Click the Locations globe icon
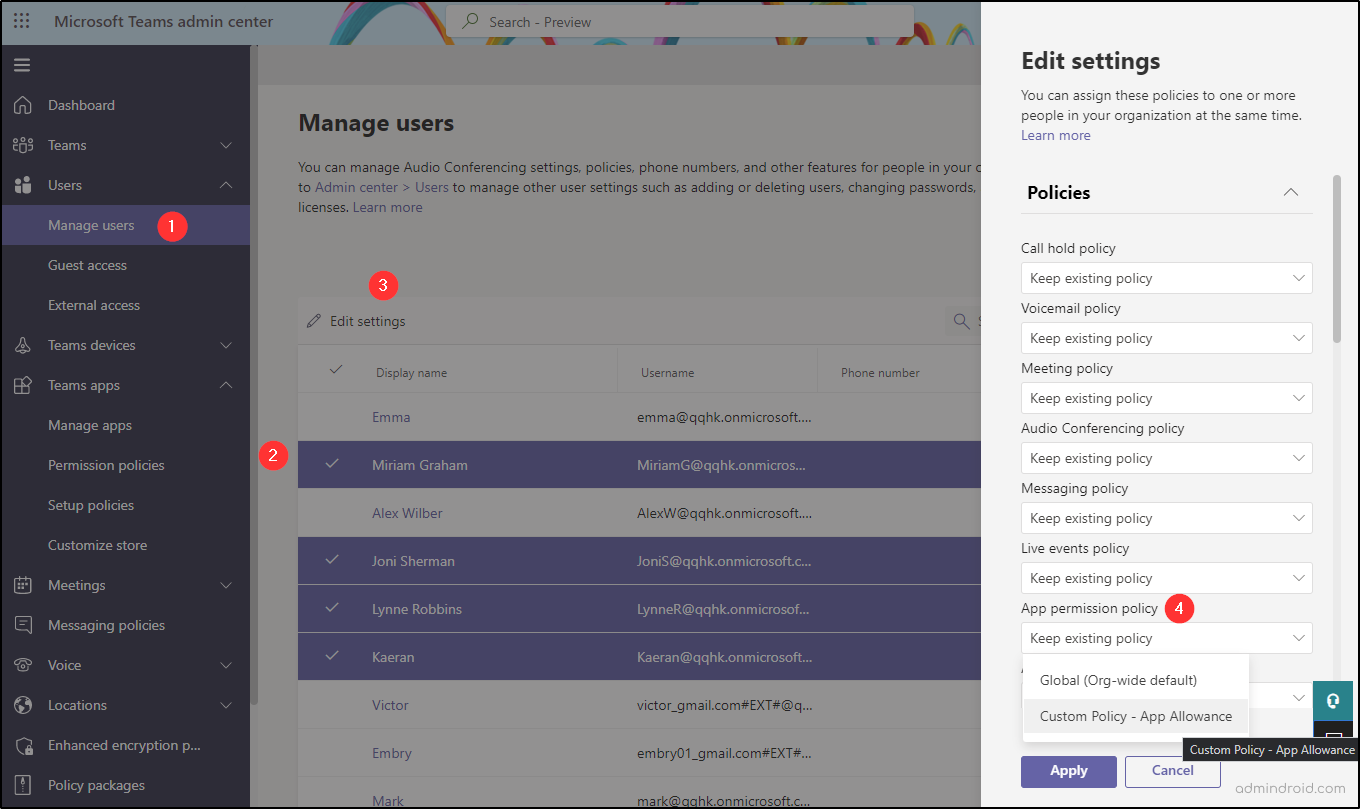 (21, 704)
